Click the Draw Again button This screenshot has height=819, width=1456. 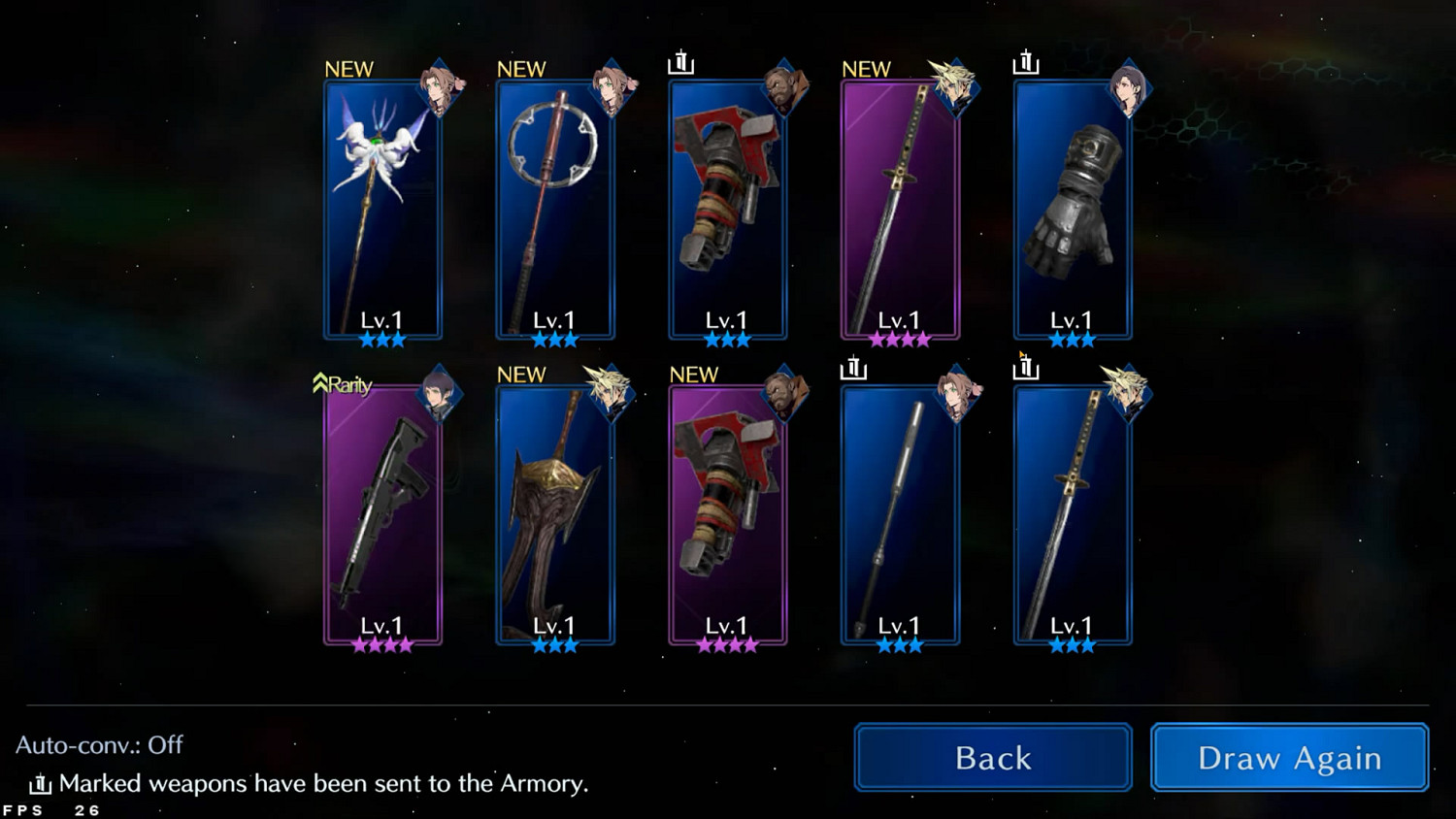pos(1289,758)
